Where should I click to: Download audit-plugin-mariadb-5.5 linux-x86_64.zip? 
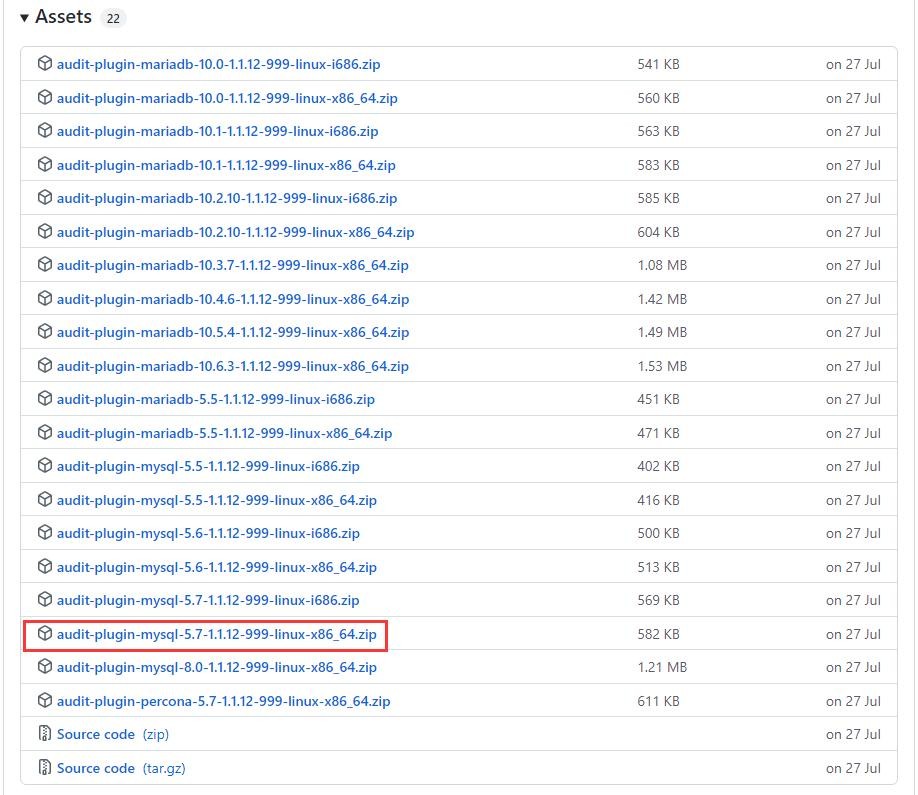(x=224, y=434)
